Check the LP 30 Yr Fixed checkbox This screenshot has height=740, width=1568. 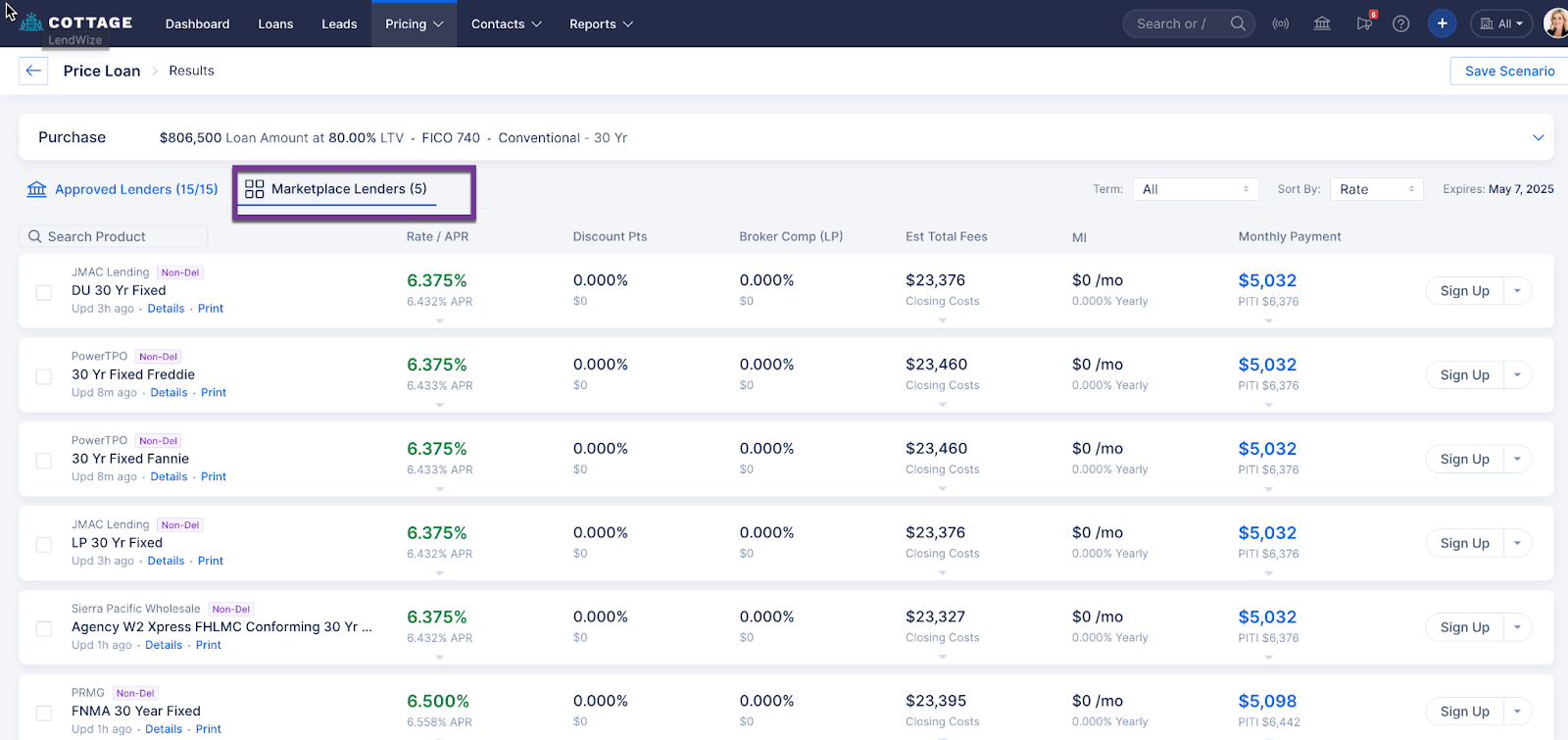point(44,545)
